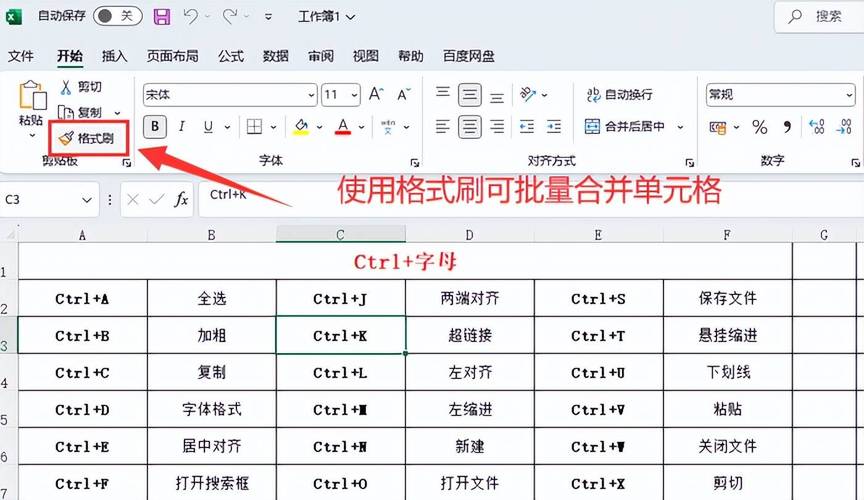
Task: Select cell containing 超链接
Action: (469, 335)
